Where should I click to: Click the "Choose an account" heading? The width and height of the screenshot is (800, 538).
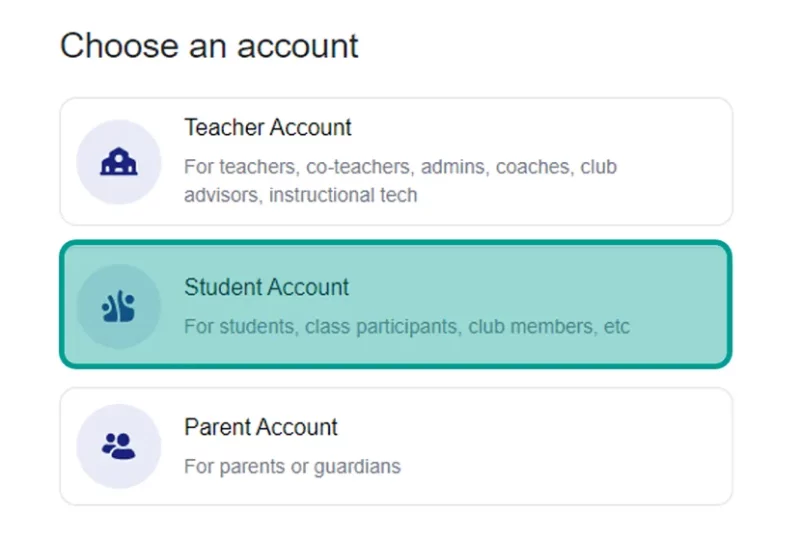[209, 45]
